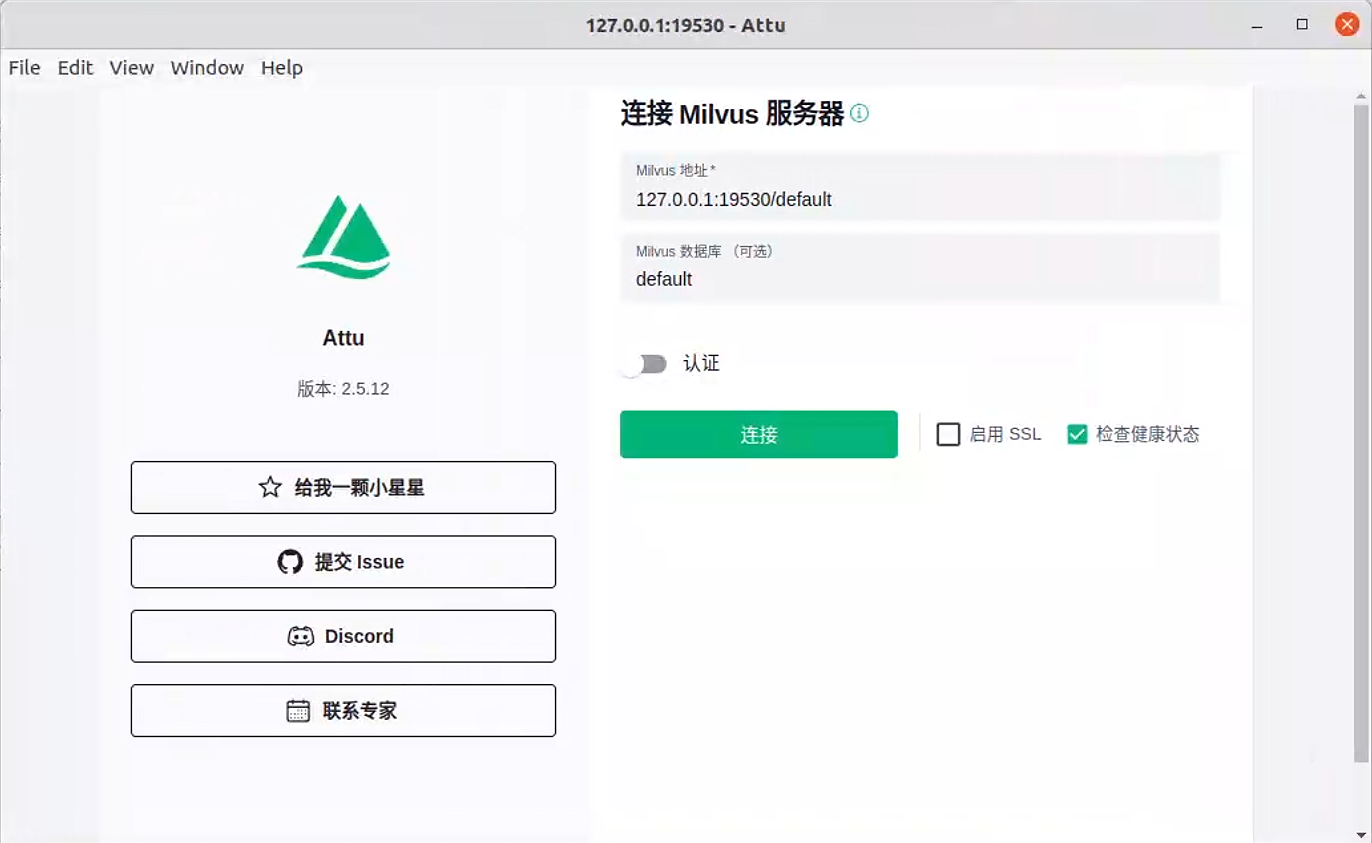1372x843 pixels.
Task: Open the Discord community button
Action: (343, 636)
